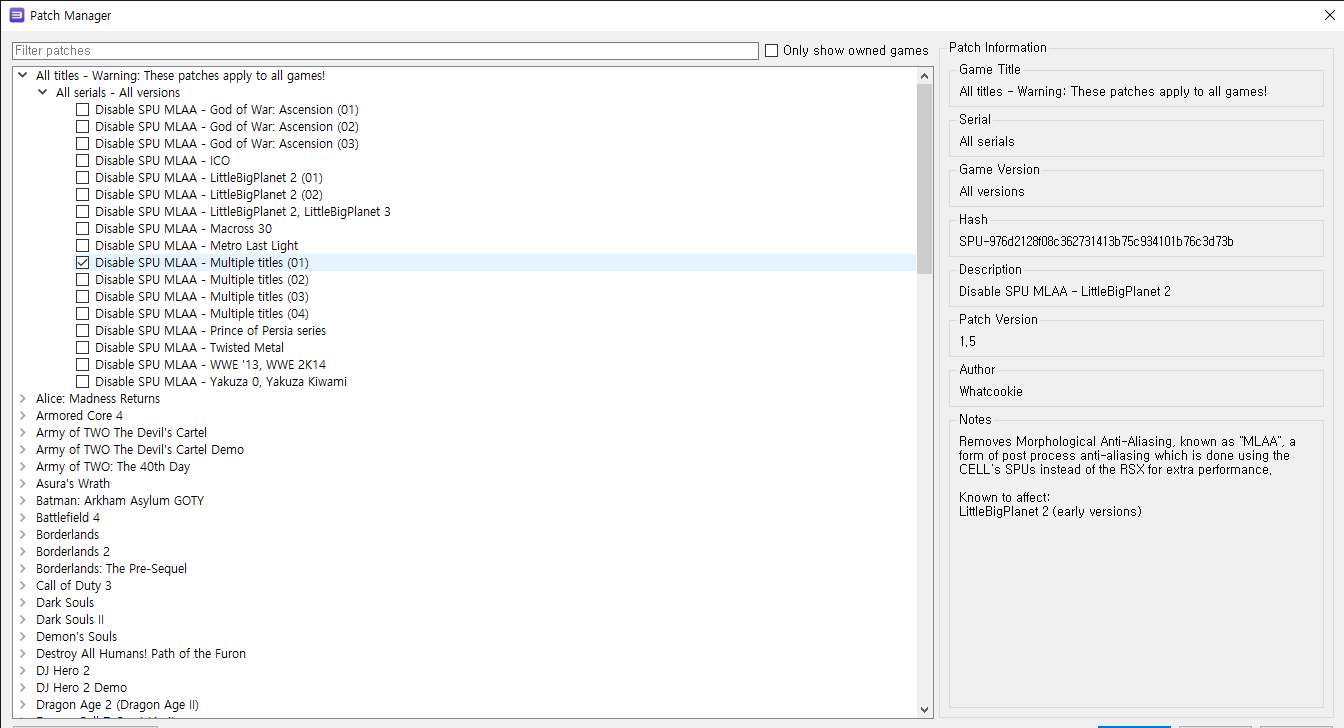
Task: Check Disable SPU MLAA - WWE '13, WWE 2K14
Action: [82, 365]
